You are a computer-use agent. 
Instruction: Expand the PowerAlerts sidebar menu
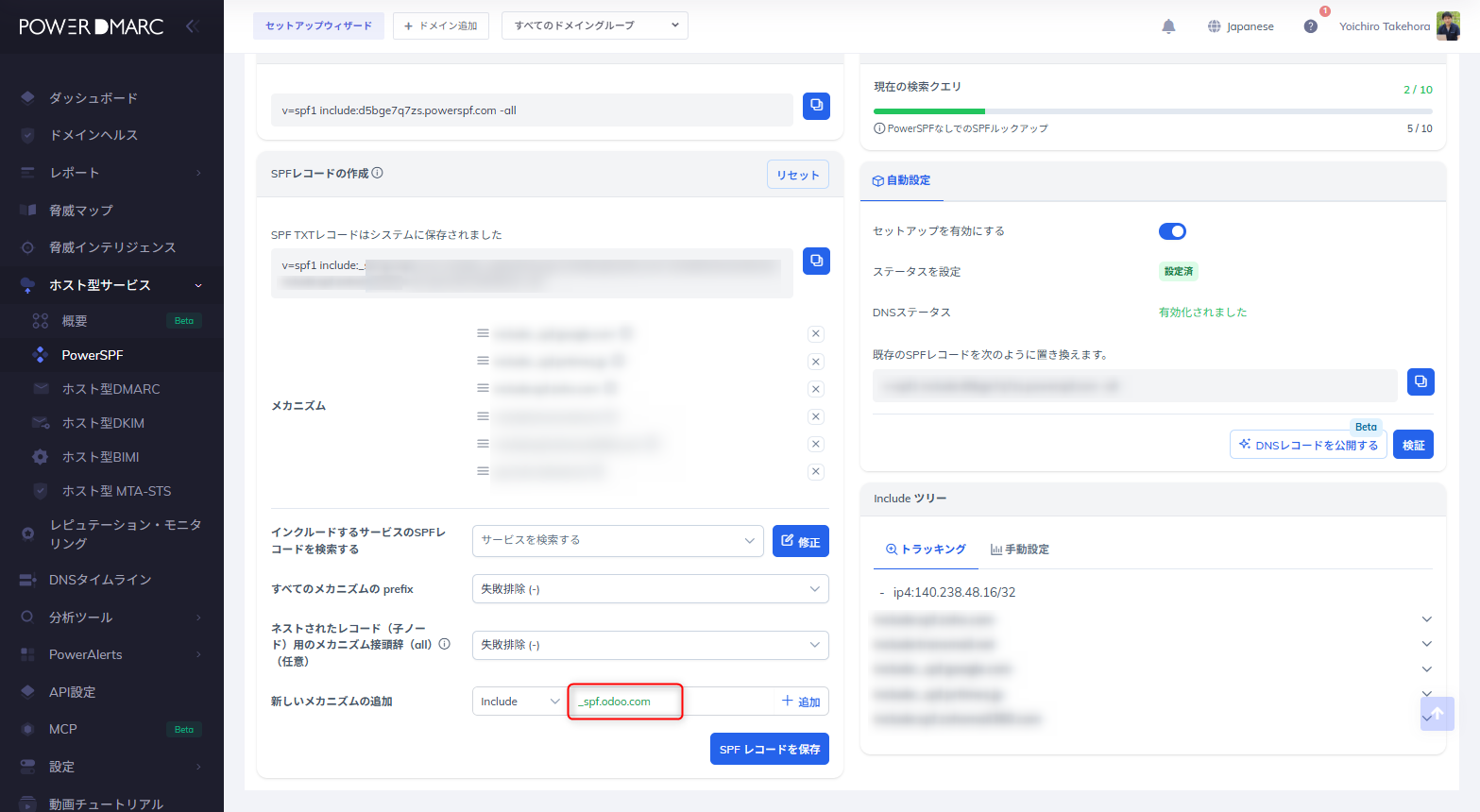pyautogui.click(x=111, y=654)
